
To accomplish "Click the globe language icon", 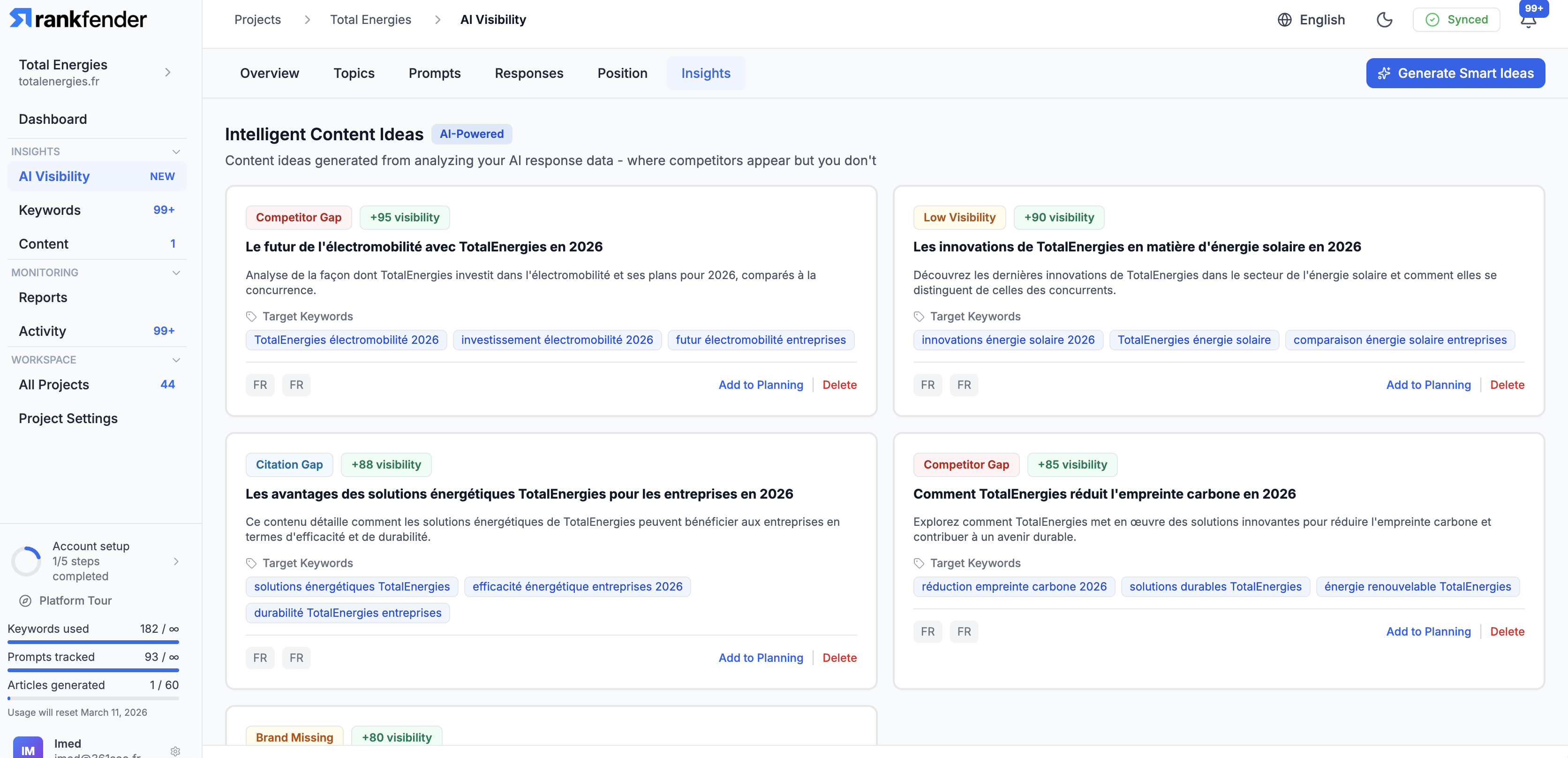I will pyautogui.click(x=1284, y=20).
